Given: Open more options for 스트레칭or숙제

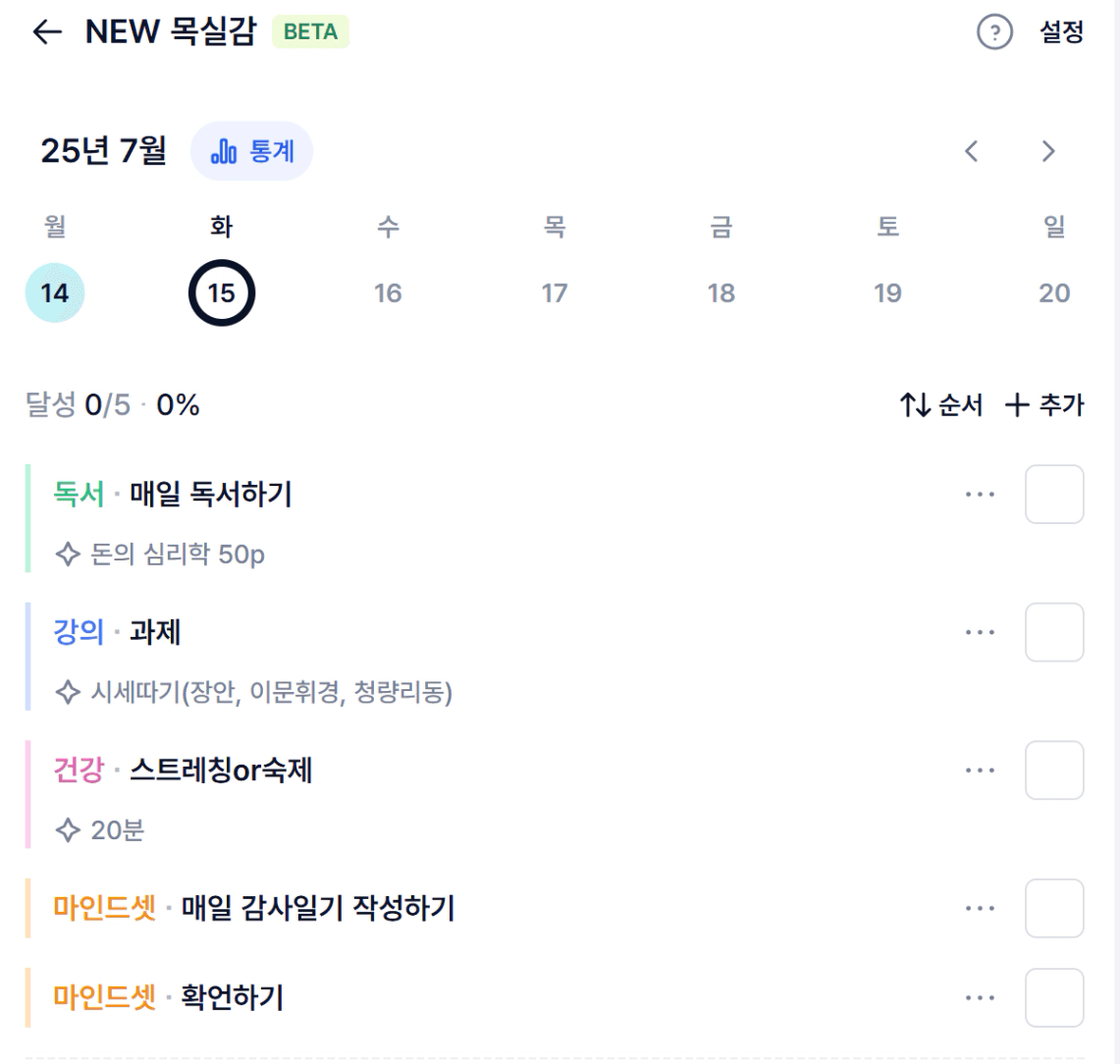Looking at the screenshot, I should click(980, 770).
